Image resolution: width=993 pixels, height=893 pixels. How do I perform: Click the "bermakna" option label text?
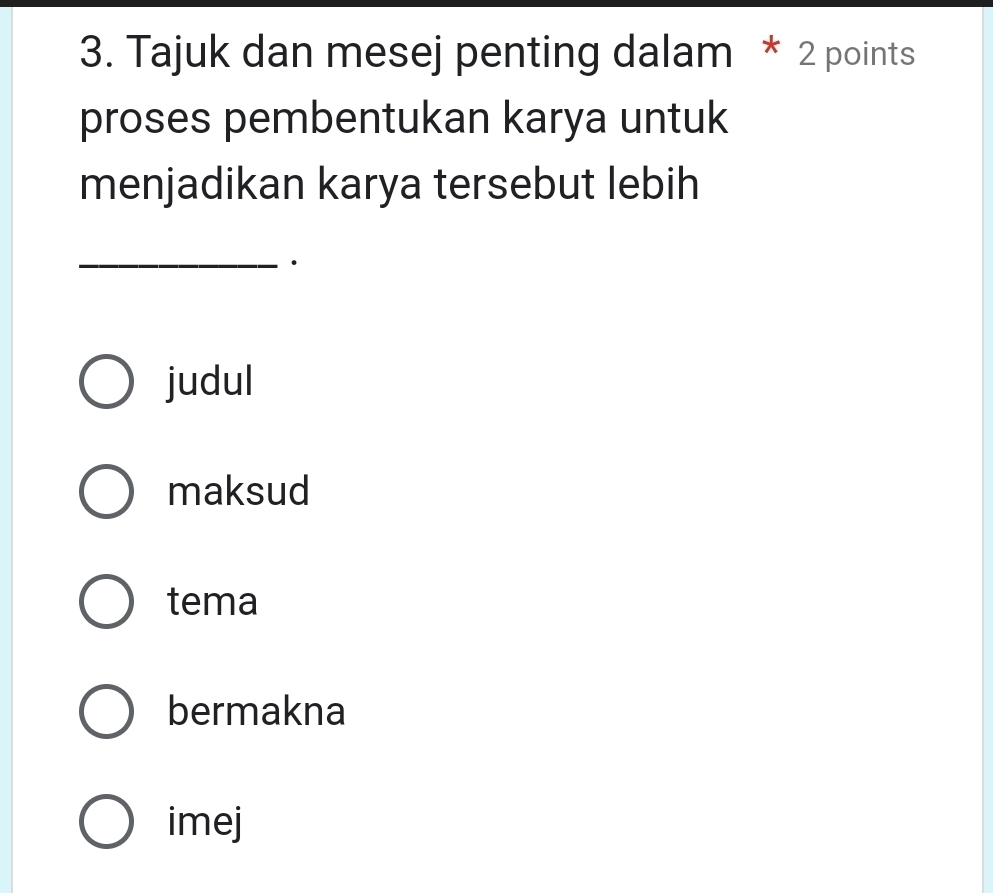(257, 712)
